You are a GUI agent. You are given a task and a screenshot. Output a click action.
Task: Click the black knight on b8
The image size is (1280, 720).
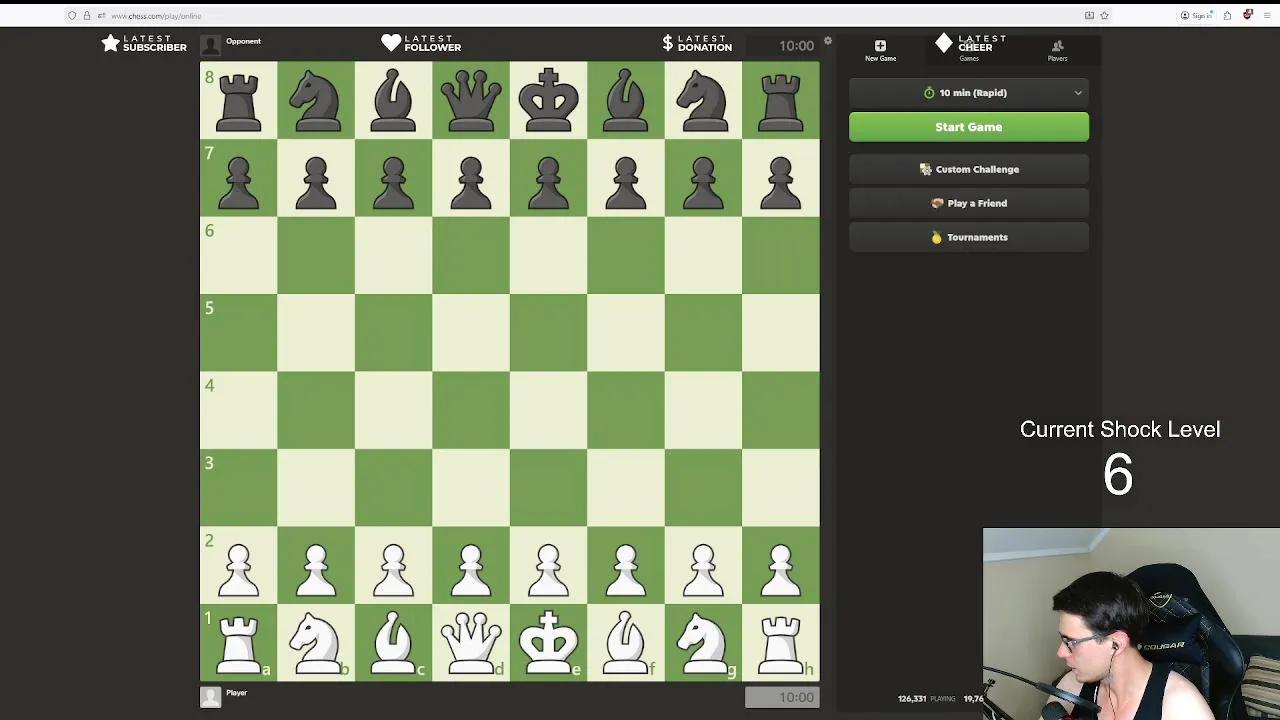tap(316, 100)
